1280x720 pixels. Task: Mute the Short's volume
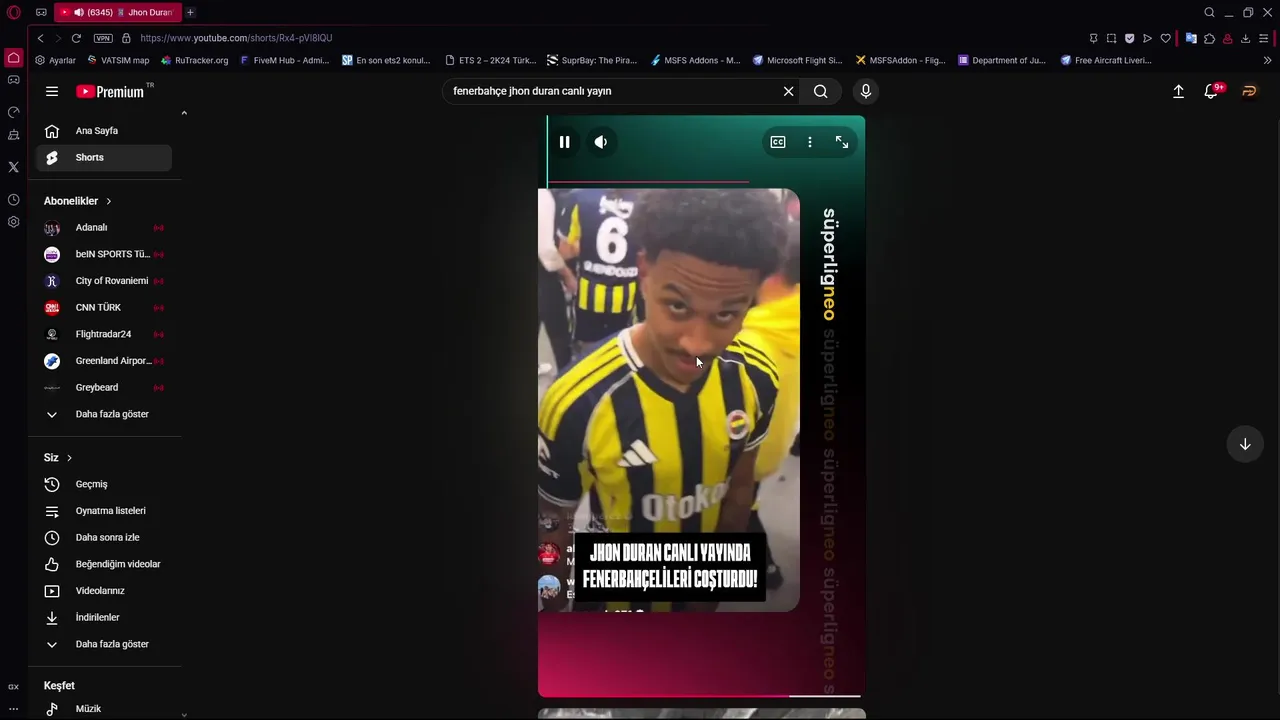click(601, 142)
